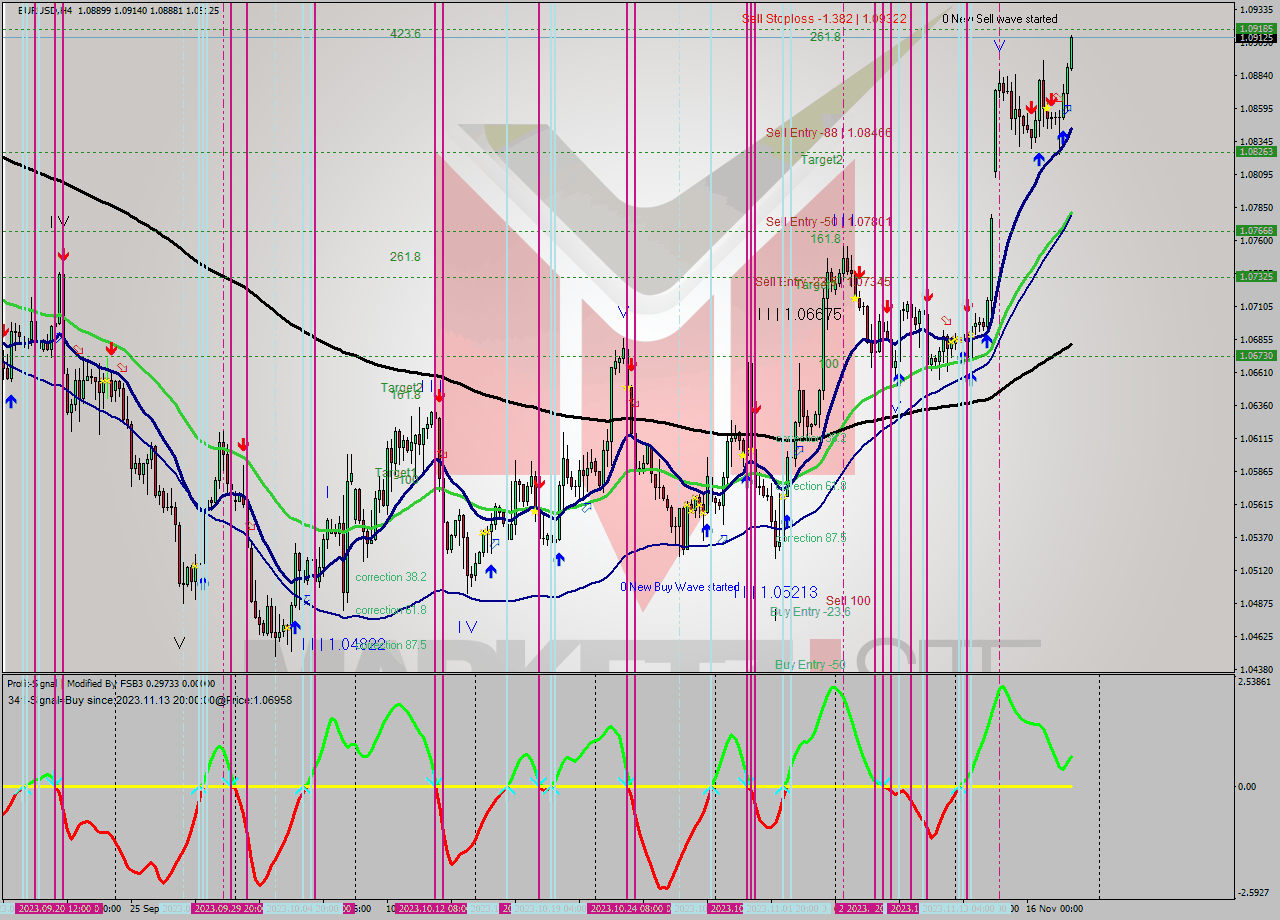Click the 2023.09.29 20:00 date marker
The image size is (1280, 920).
click(228, 908)
